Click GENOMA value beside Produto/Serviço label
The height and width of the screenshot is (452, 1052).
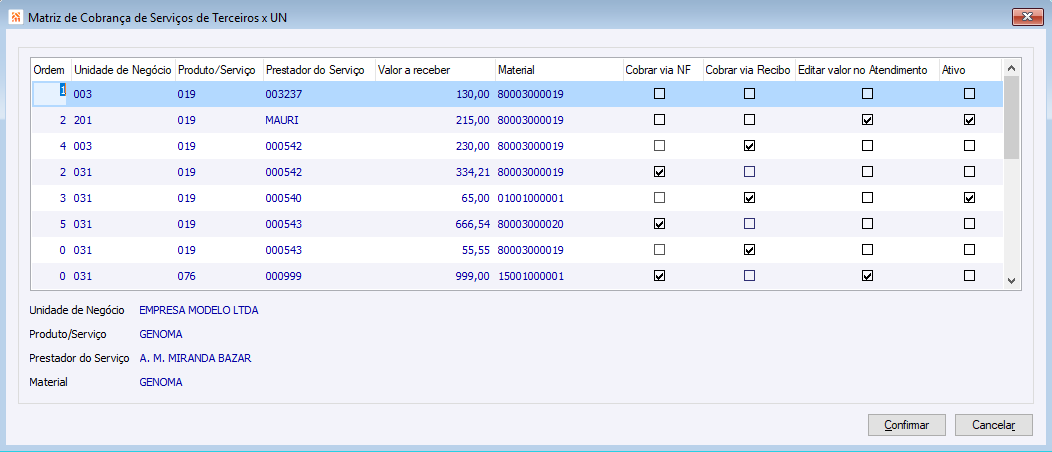pyautogui.click(x=161, y=334)
